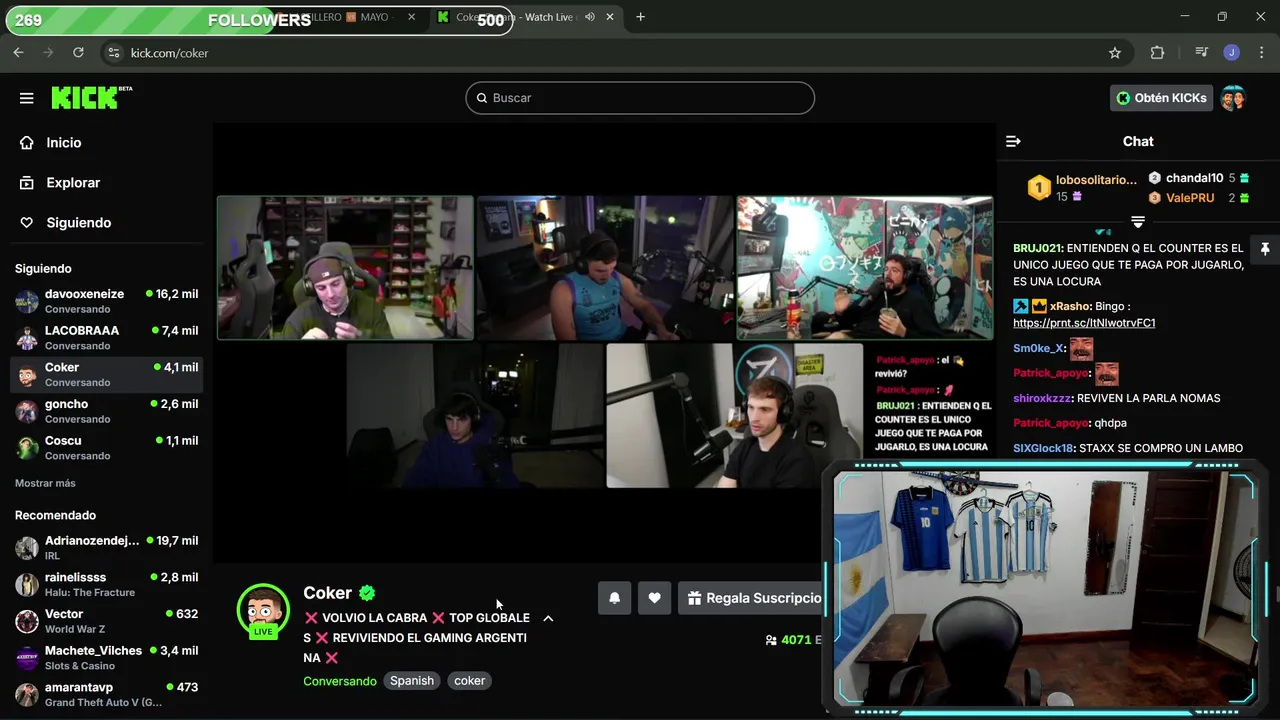Open the user profile avatar menu
The height and width of the screenshot is (720, 1280).
(x=1233, y=98)
